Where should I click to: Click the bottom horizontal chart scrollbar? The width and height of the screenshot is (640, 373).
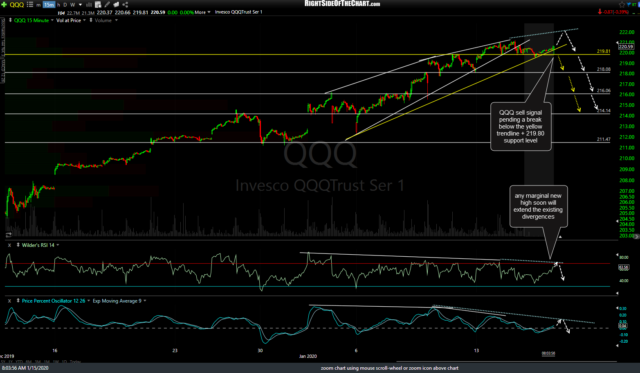click(x=506, y=361)
